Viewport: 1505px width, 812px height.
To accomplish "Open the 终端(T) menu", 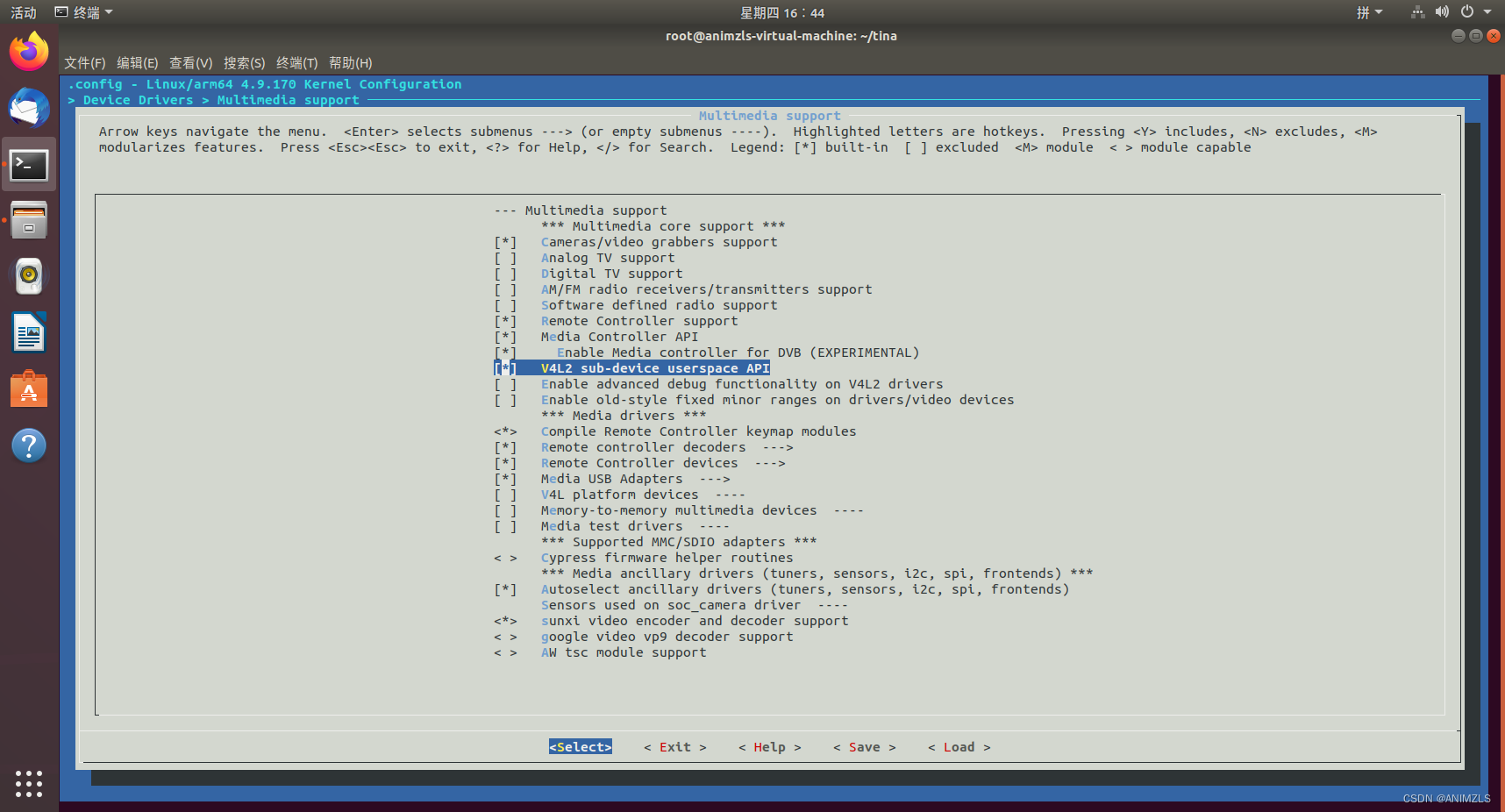I will tap(296, 63).
